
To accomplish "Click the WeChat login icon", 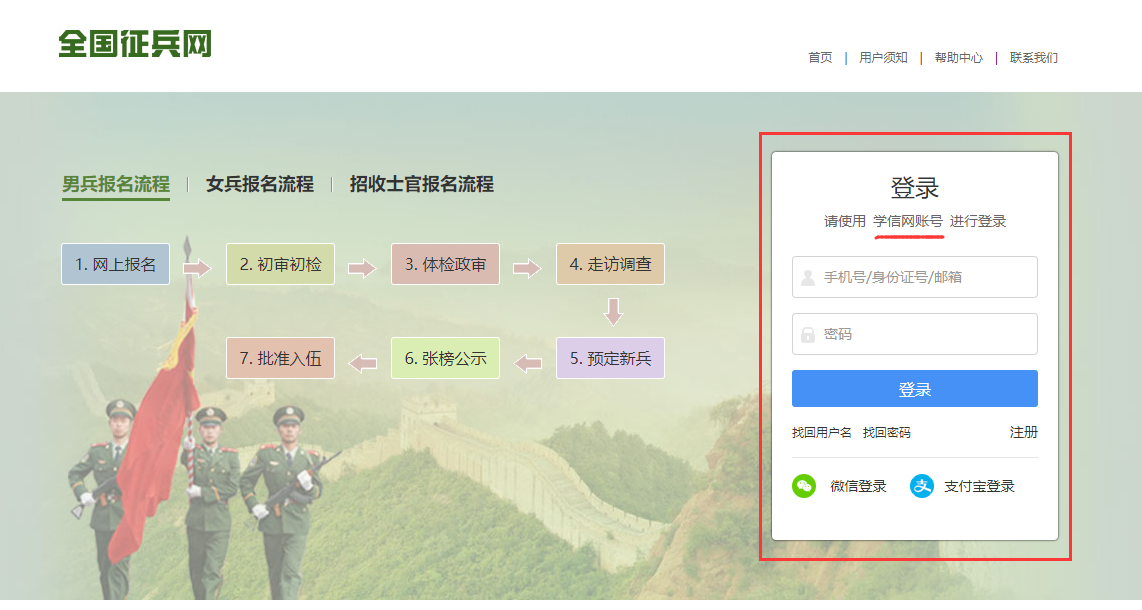I will click(x=804, y=486).
